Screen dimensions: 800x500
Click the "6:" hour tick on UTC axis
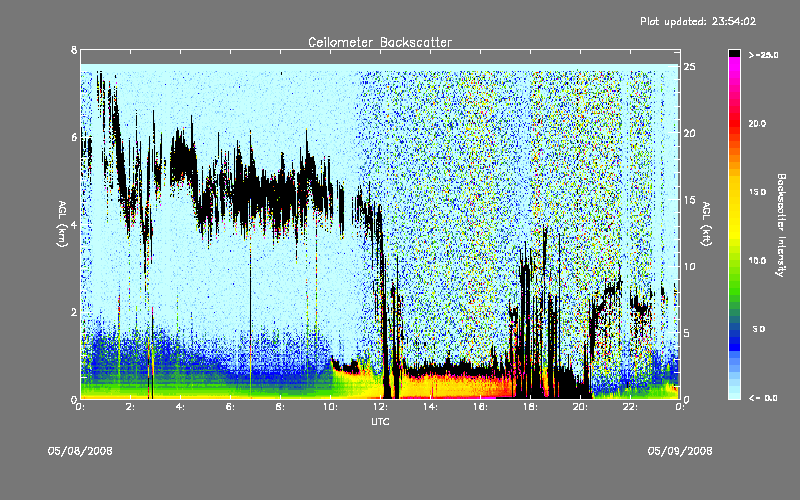pos(230,407)
